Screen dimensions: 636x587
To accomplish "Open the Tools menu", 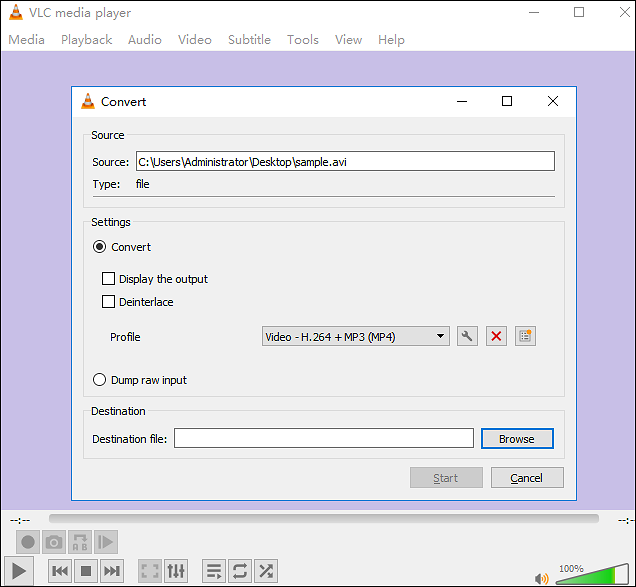I will 302,40.
